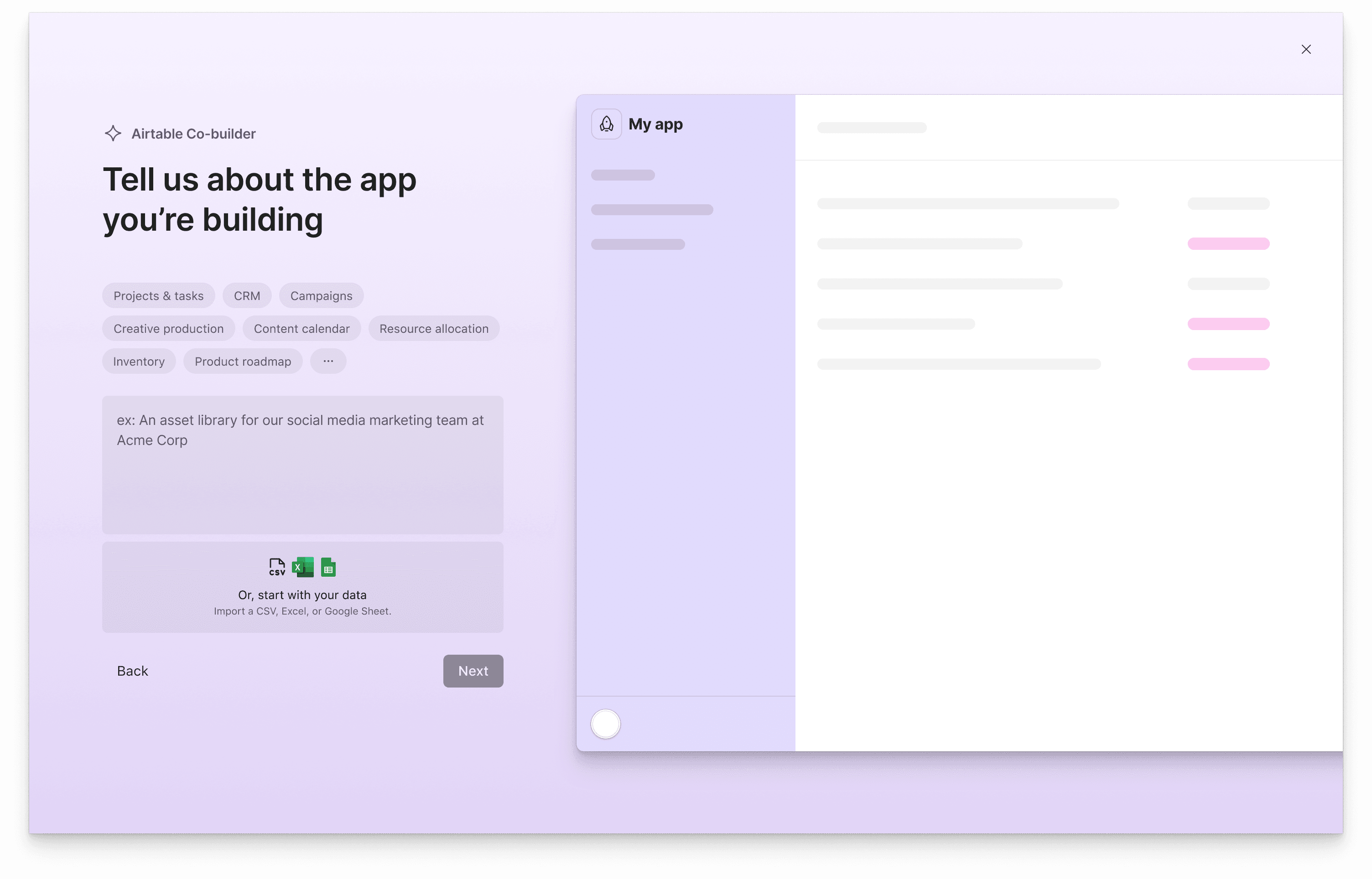Click the rocket icon beside My app
The height and width of the screenshot is (879, 1372).
point(606,124)
